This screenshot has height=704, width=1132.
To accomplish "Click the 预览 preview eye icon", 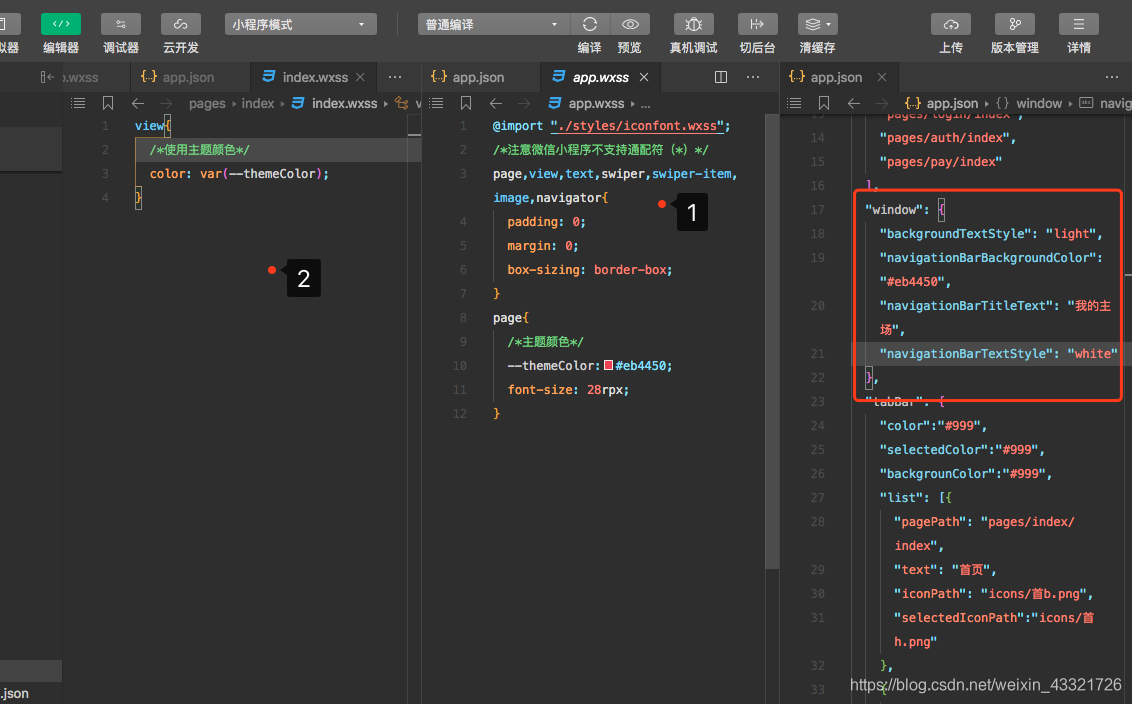I will pos(630,25).
